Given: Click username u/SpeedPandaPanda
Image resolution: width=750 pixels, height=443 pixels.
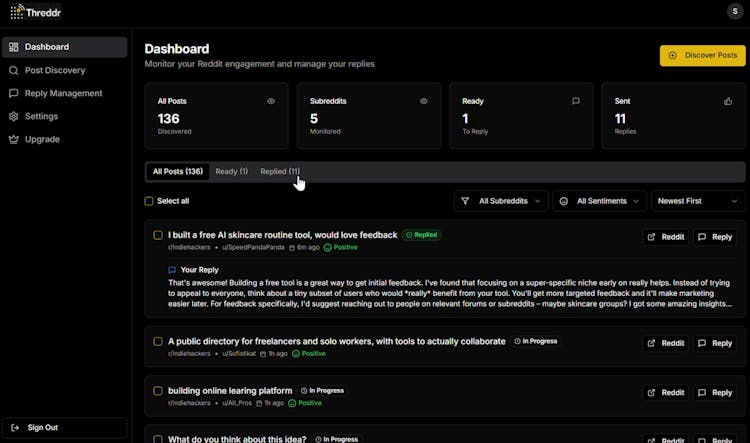Looking at the screenshot, I should (x=254, y=247).
